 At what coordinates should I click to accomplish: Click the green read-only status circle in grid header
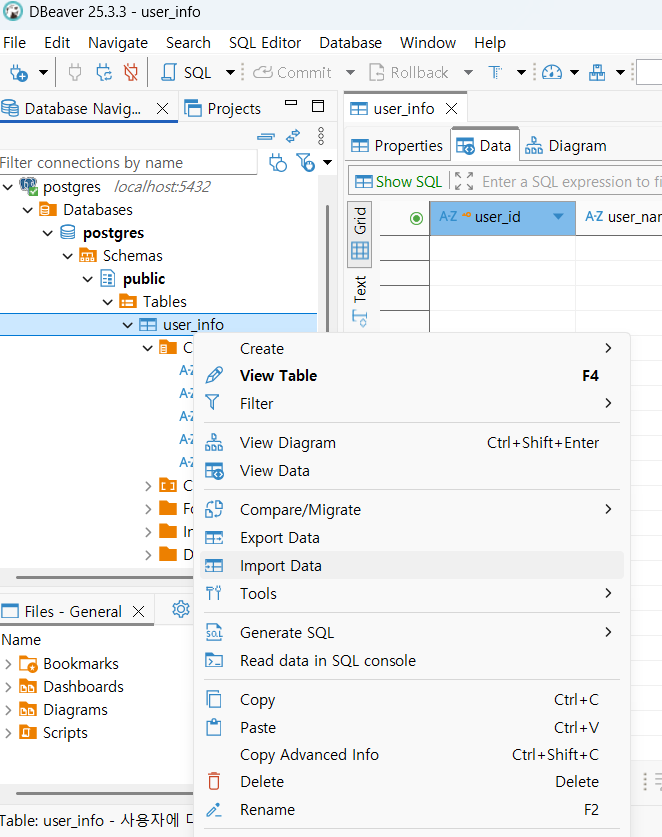[x=416, y=218]
